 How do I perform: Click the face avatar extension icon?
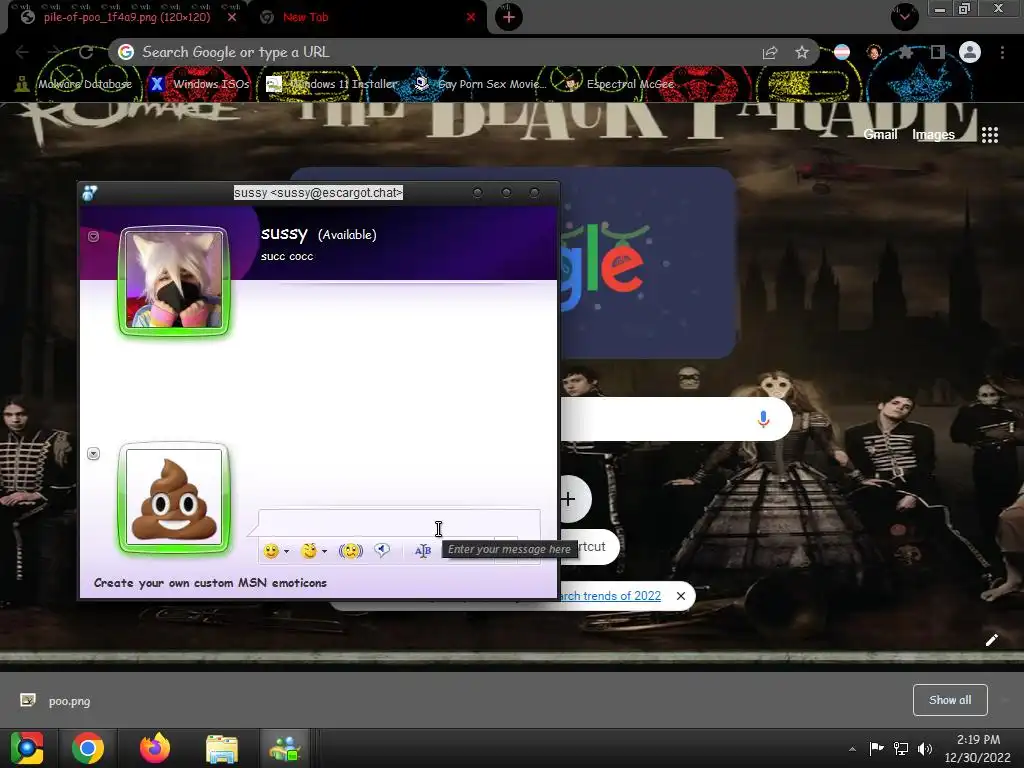pyautogui.click(x=874, y=52)
